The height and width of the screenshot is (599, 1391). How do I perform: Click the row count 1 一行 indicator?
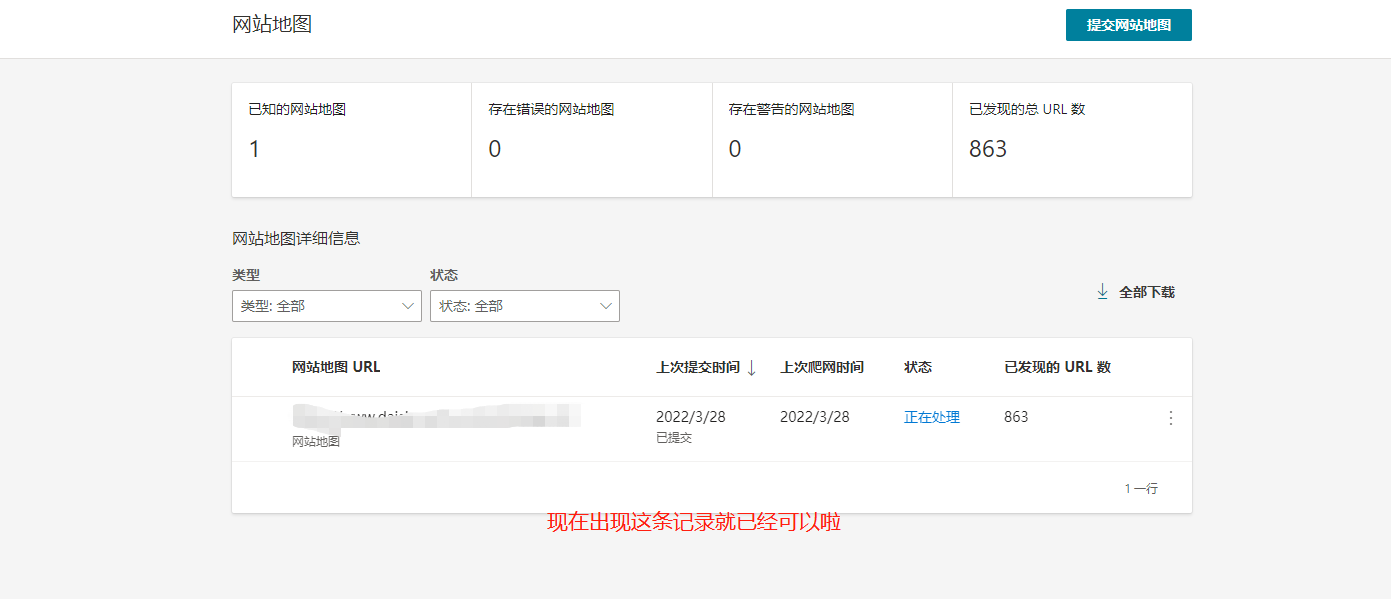pos(1141,489)
